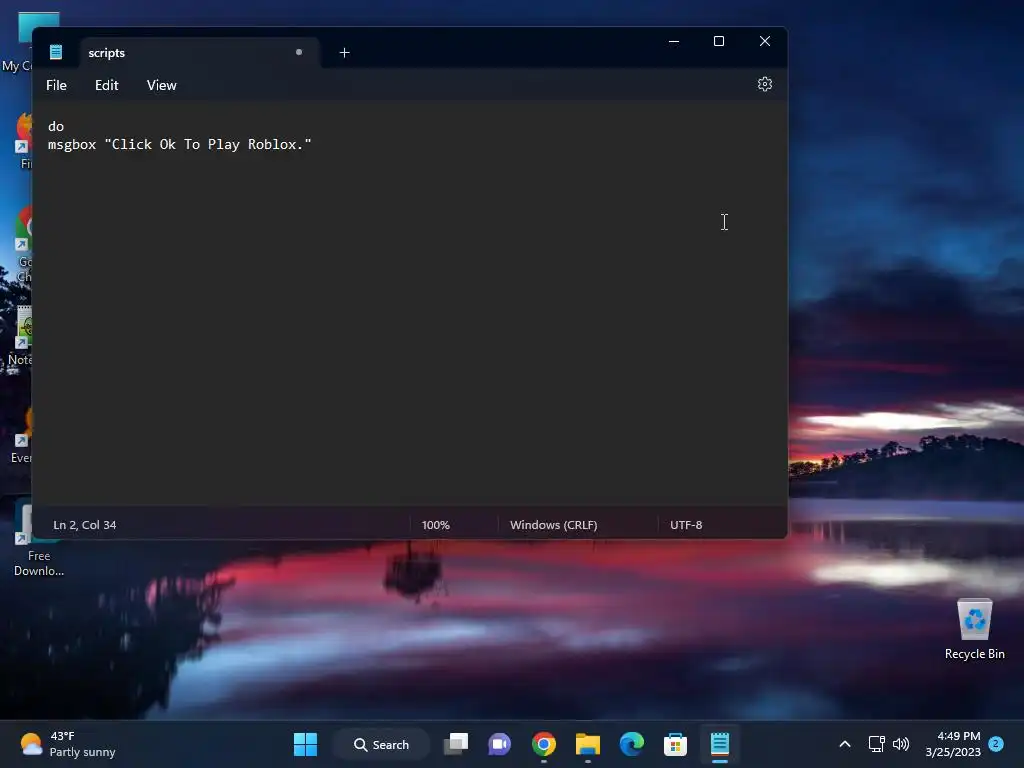This screenshot has width=1024, height=768.
Task: Open File Explorer from taskbar
Action: pyautogui.click(x=588, y=744)
